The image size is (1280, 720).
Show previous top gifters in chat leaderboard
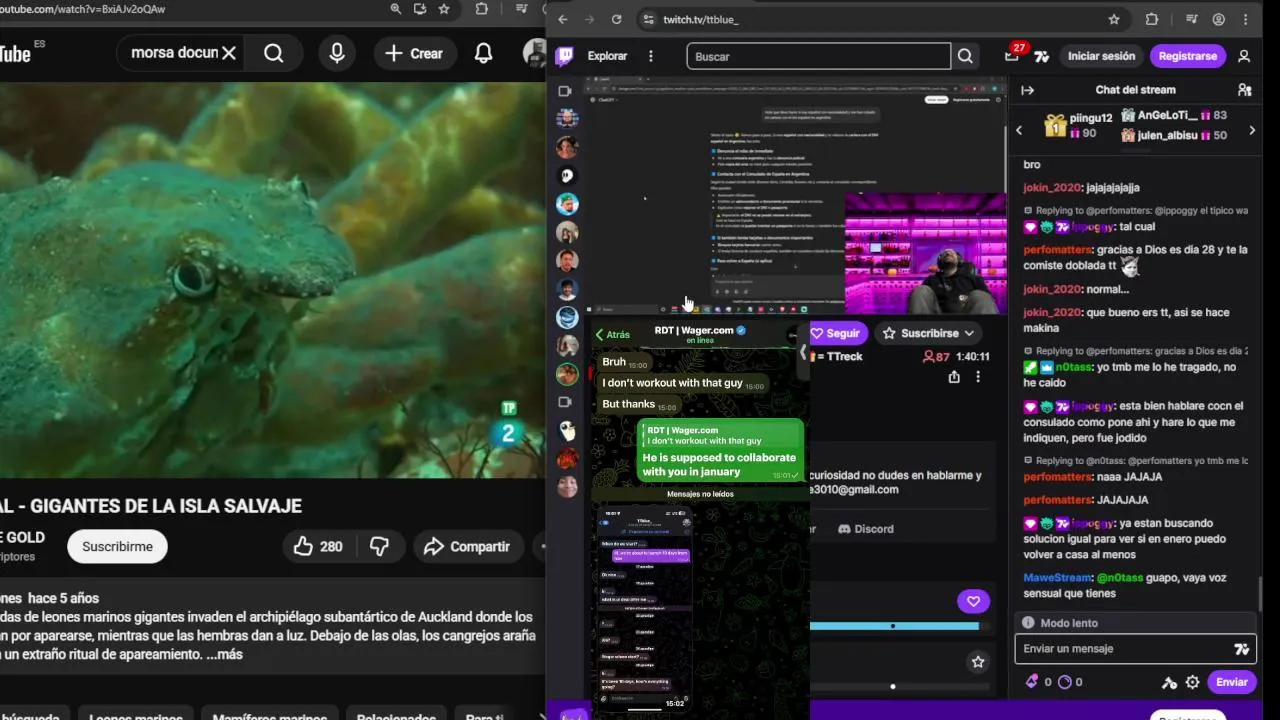[1019, 130]
